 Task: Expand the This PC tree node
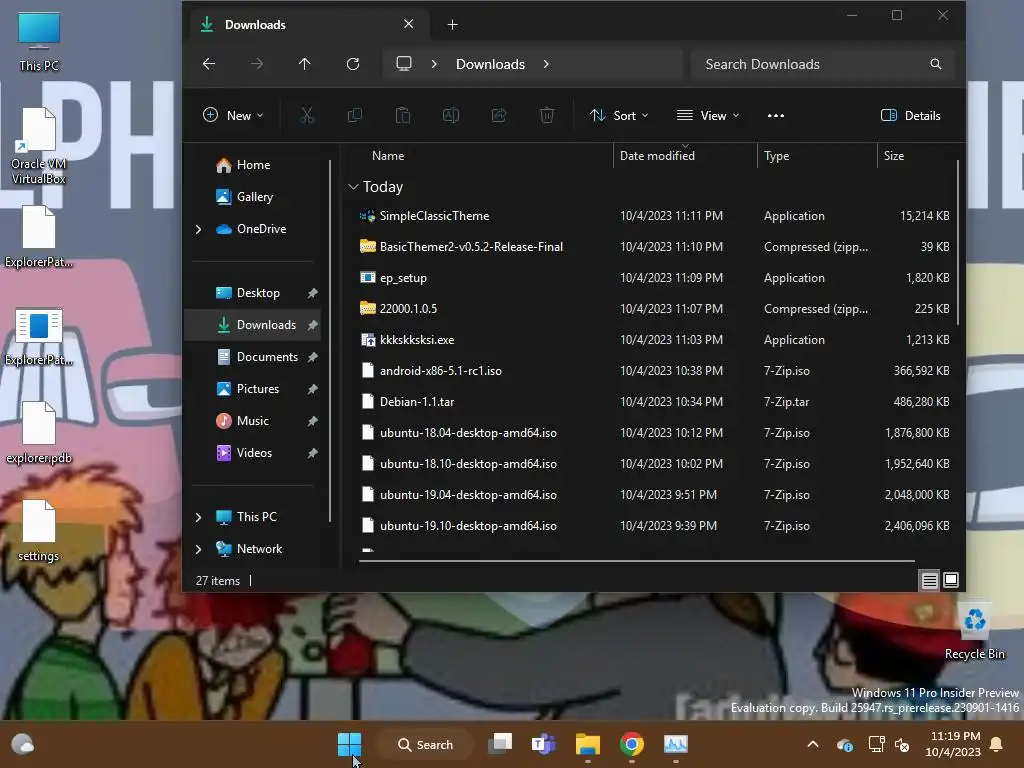coord(199,517)
